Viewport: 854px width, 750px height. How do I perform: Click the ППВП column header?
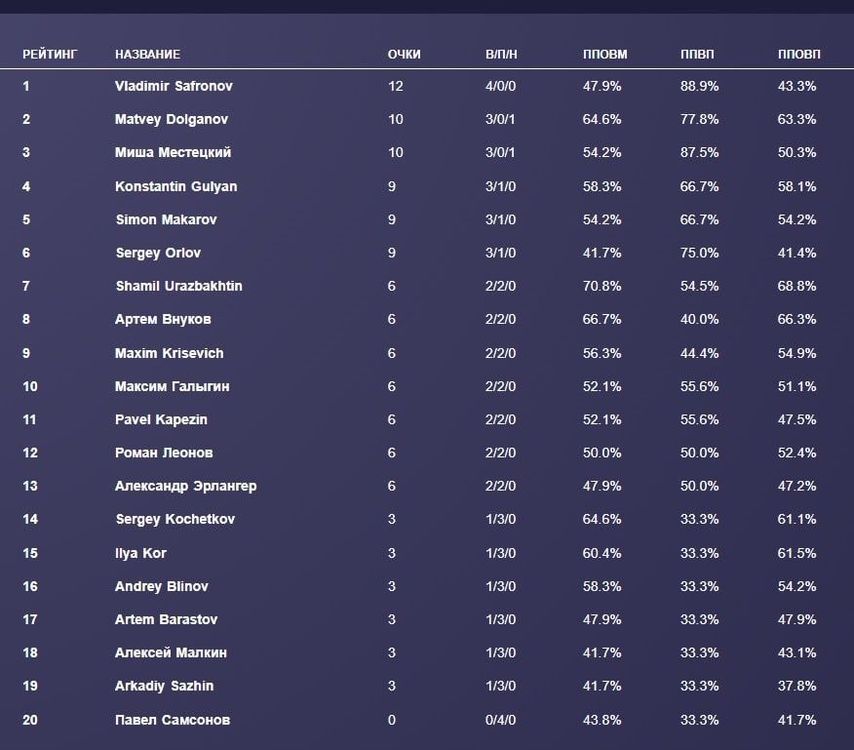[x=697, y=54]
